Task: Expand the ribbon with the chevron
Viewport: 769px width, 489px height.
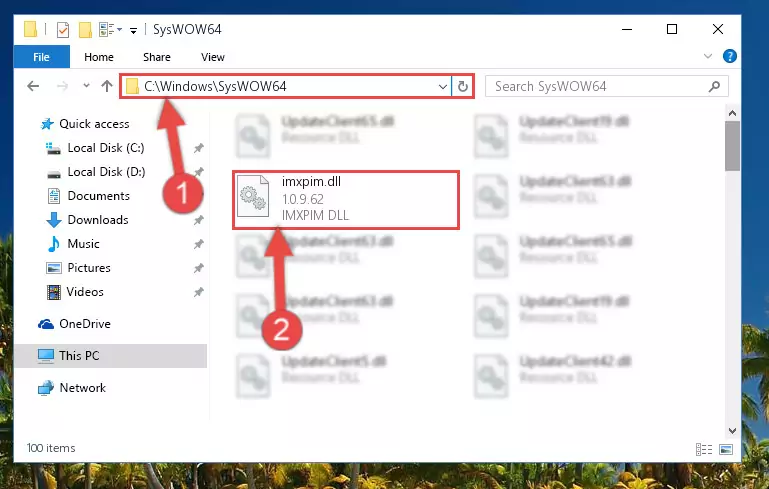Action: point(708,56)
